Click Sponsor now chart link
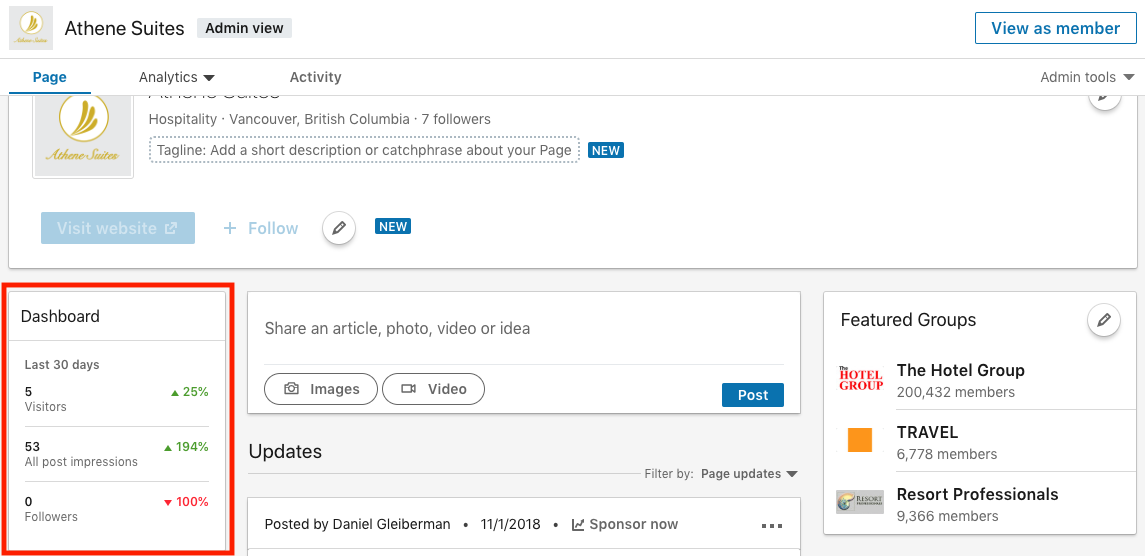The width and height of the screenshot is (1145, 556). point(625,524)
